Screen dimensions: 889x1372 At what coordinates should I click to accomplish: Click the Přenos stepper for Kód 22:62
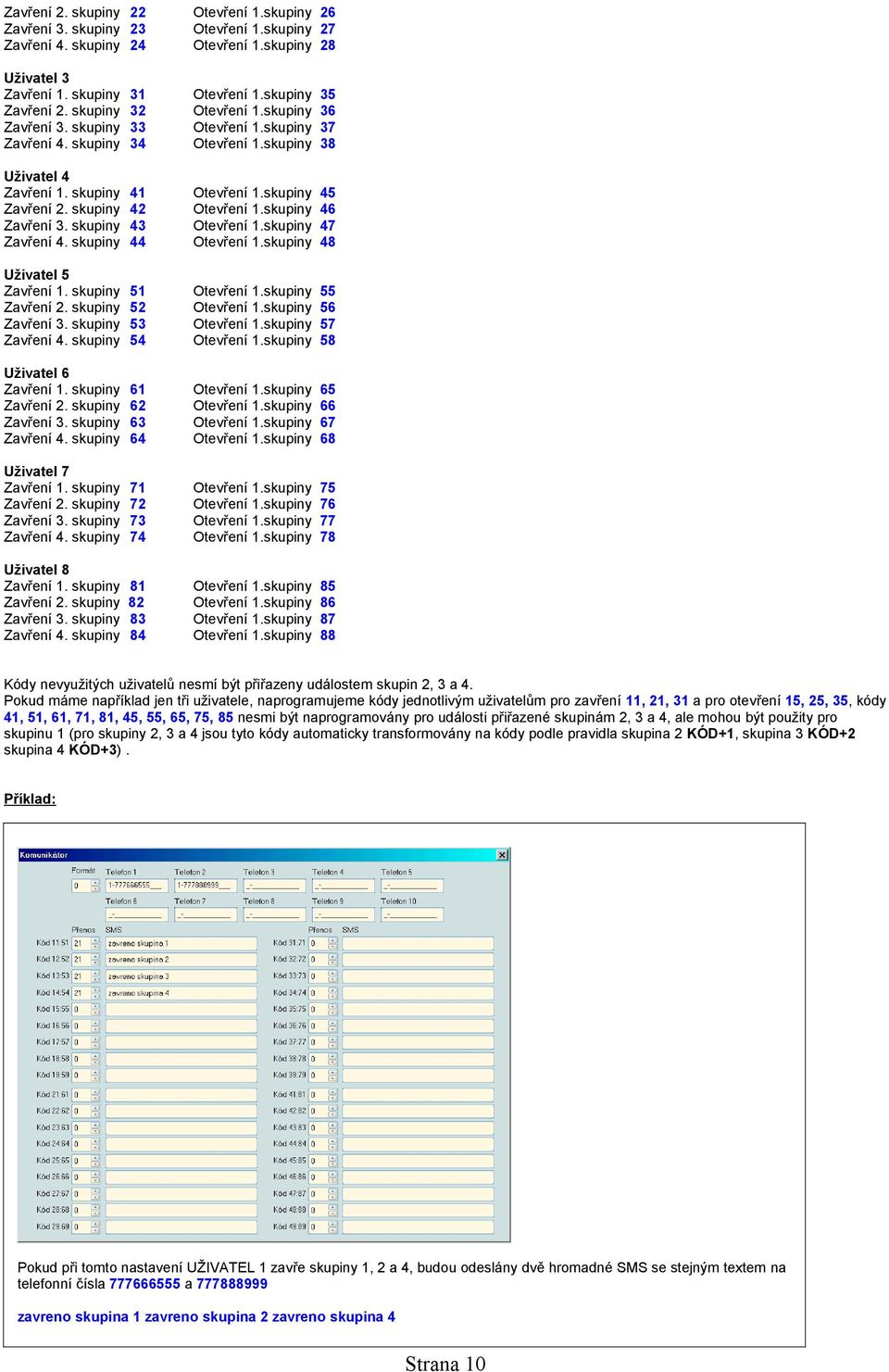[95, 1112]
